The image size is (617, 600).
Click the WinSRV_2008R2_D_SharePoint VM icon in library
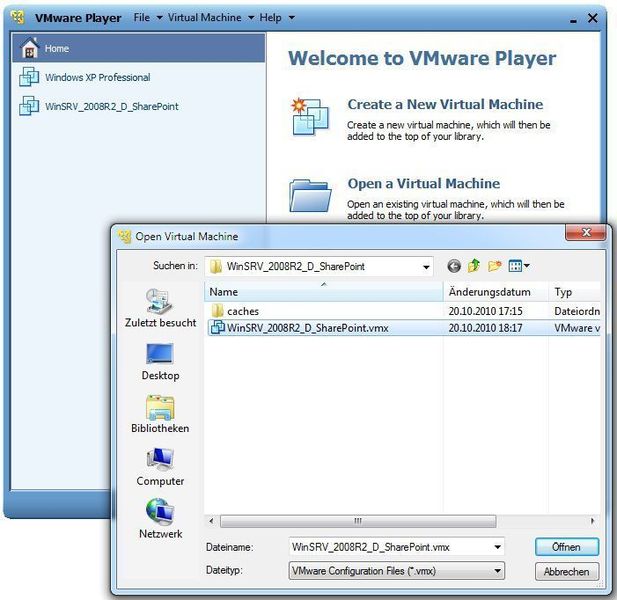click(x=29, y=106)
